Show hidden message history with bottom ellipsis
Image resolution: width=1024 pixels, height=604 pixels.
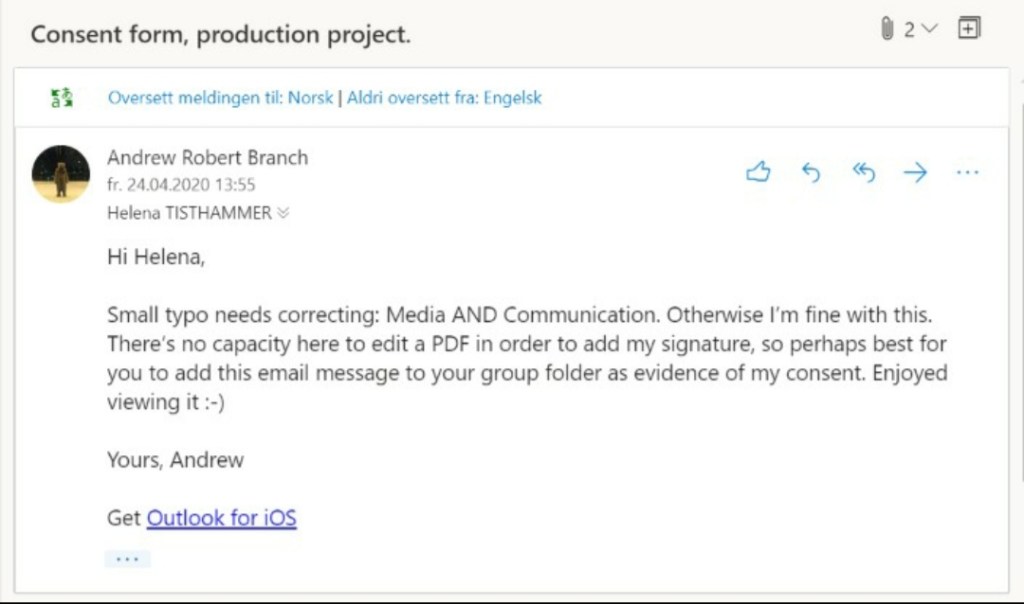coord(127,558)
